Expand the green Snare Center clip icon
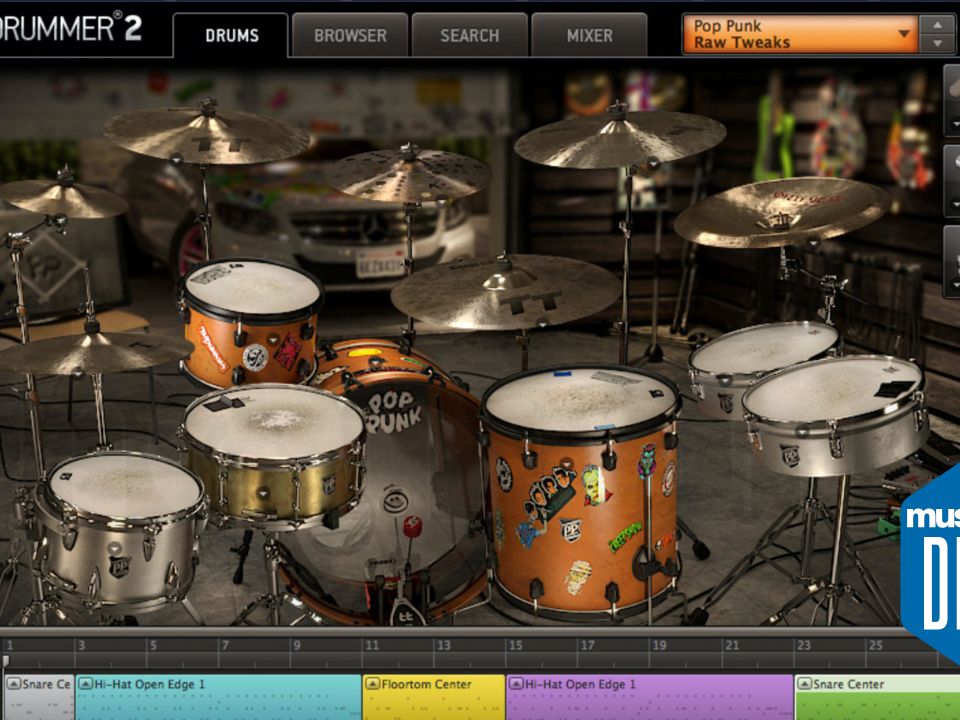 point(804,684)
